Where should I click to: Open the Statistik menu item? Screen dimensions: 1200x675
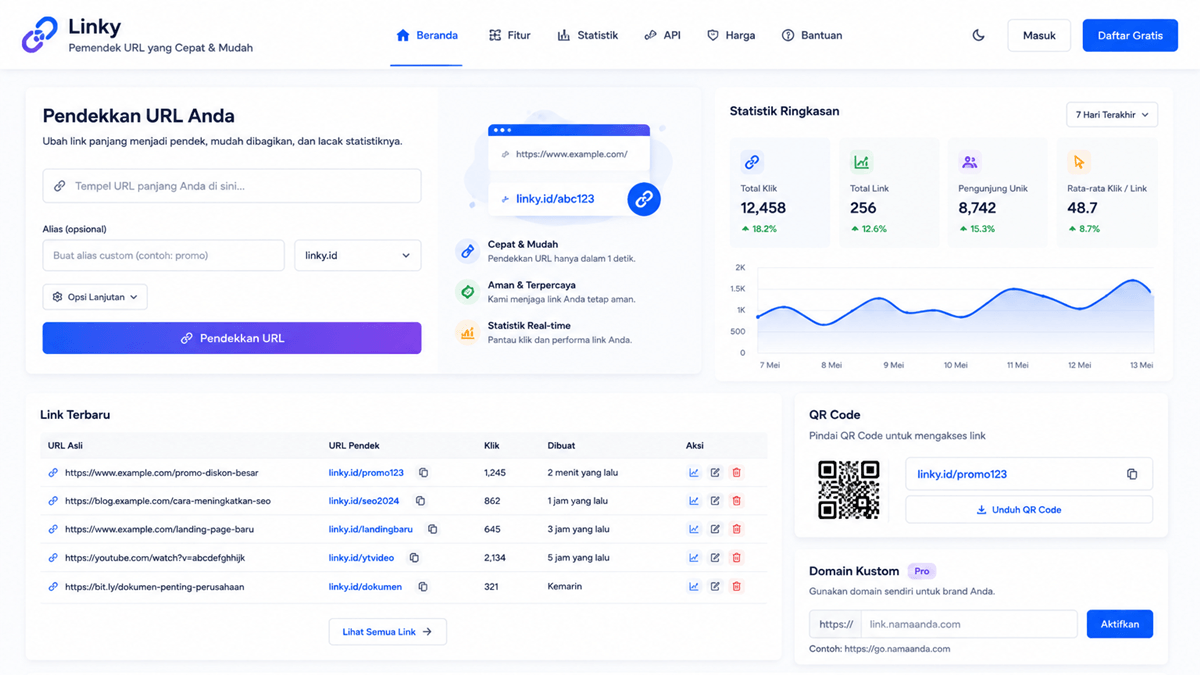click(x=588, y=35)
